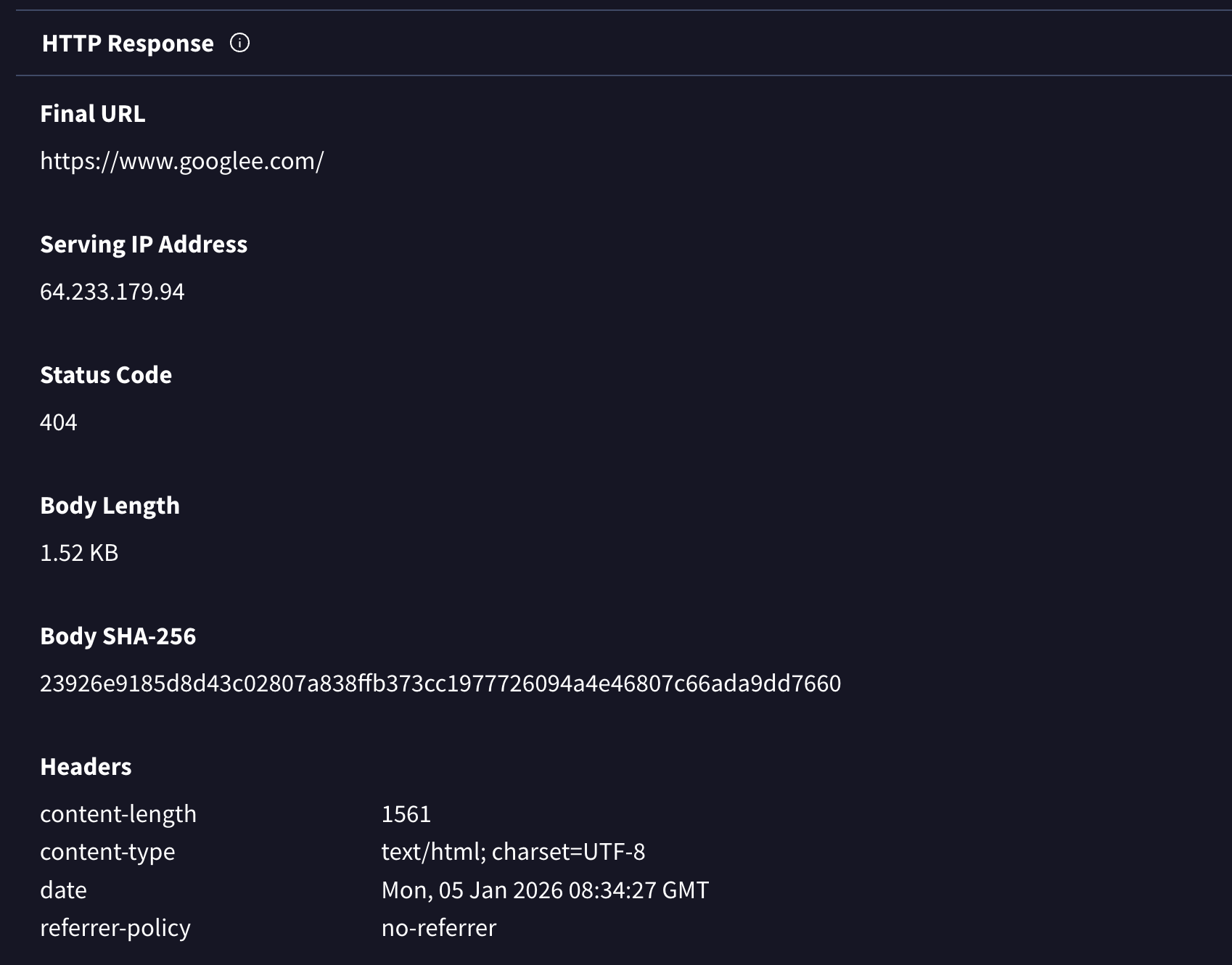Click the Body Length label
The width and height of the screenshot is (1232, 965).
point(110,506)
